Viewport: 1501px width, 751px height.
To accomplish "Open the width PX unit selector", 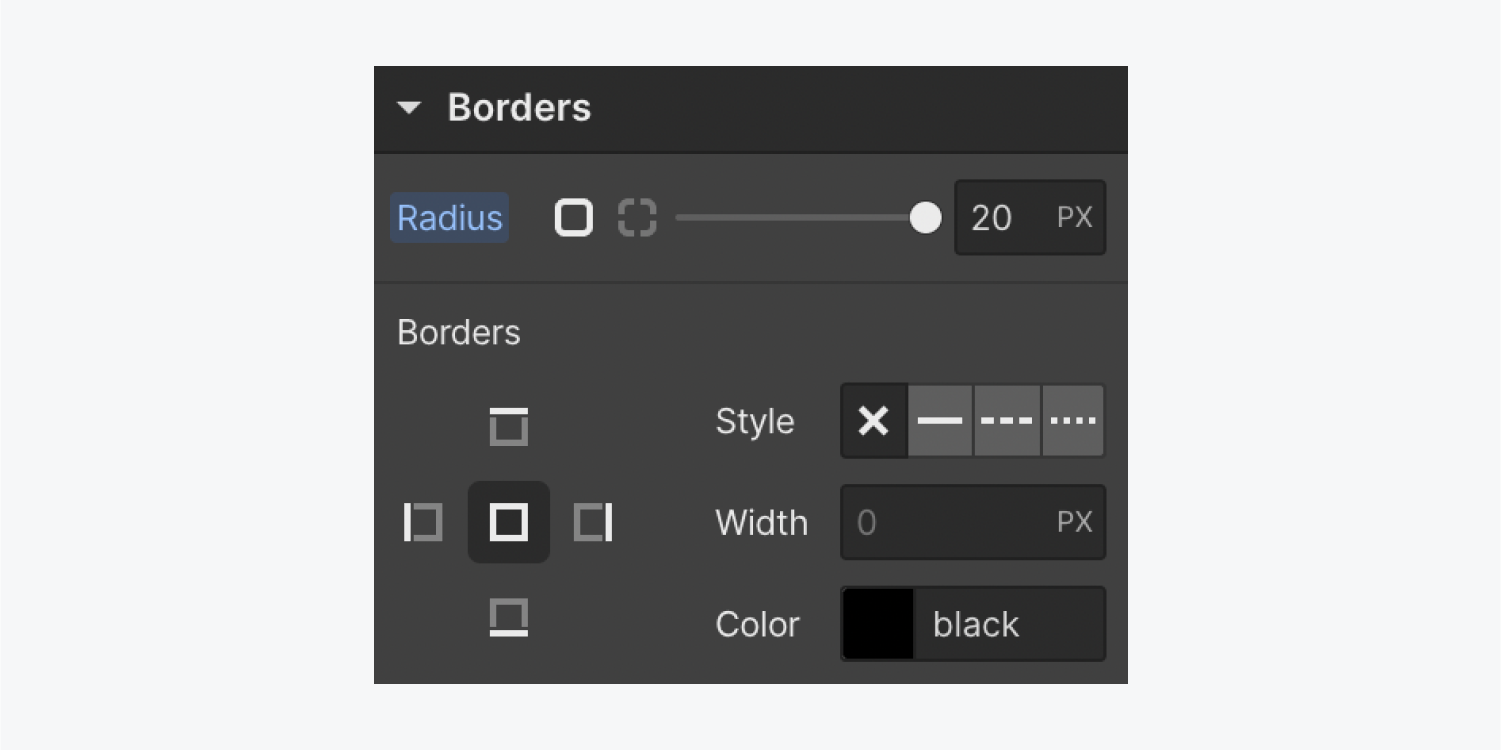I will [1075, 522].
